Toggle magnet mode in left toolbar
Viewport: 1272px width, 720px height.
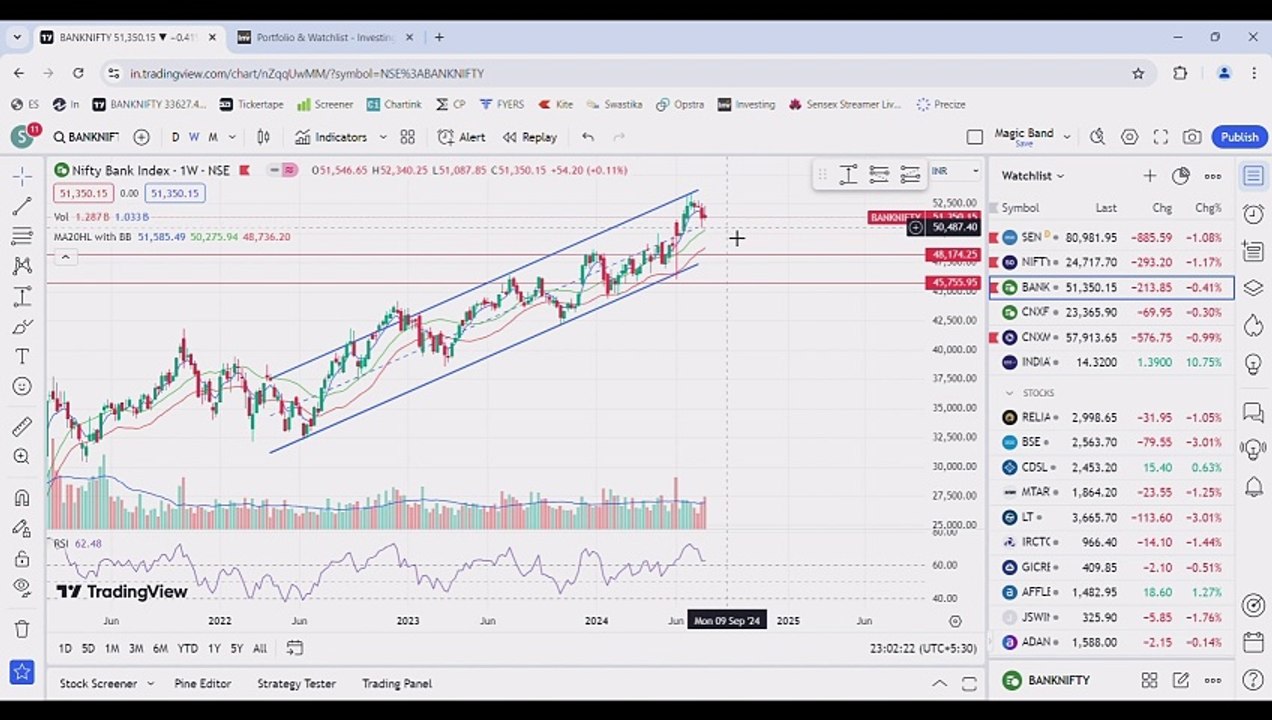click(21, 498)
